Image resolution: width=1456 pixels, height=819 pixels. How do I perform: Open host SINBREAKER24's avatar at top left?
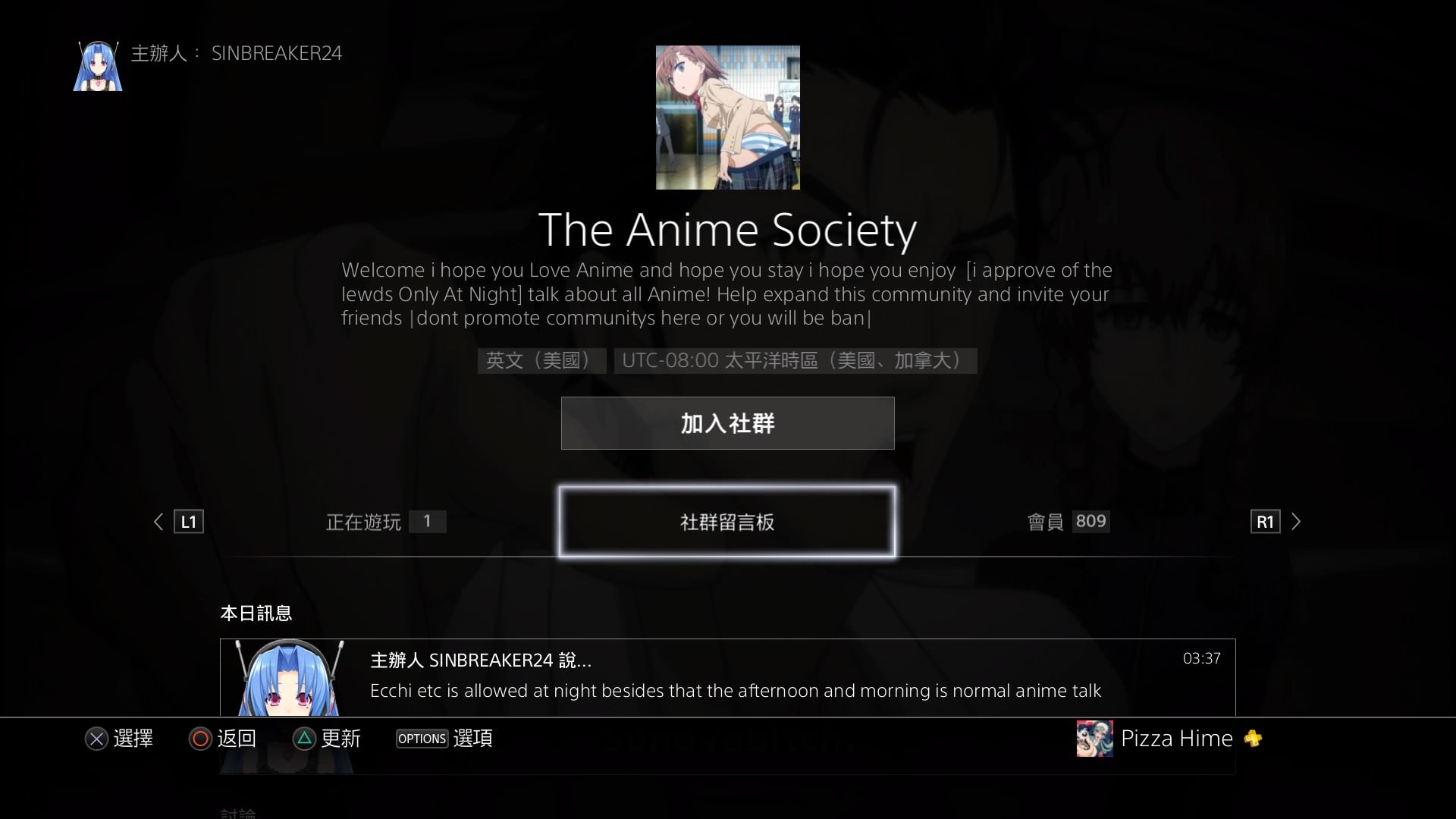[98, 66]
